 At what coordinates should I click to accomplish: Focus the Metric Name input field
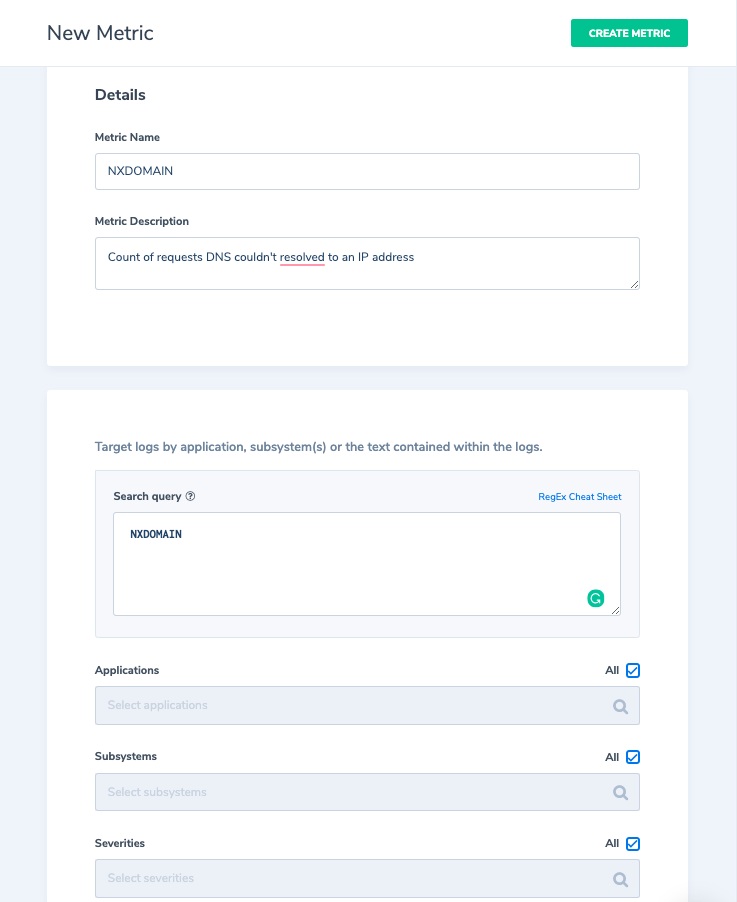click(x=367, y=171)
